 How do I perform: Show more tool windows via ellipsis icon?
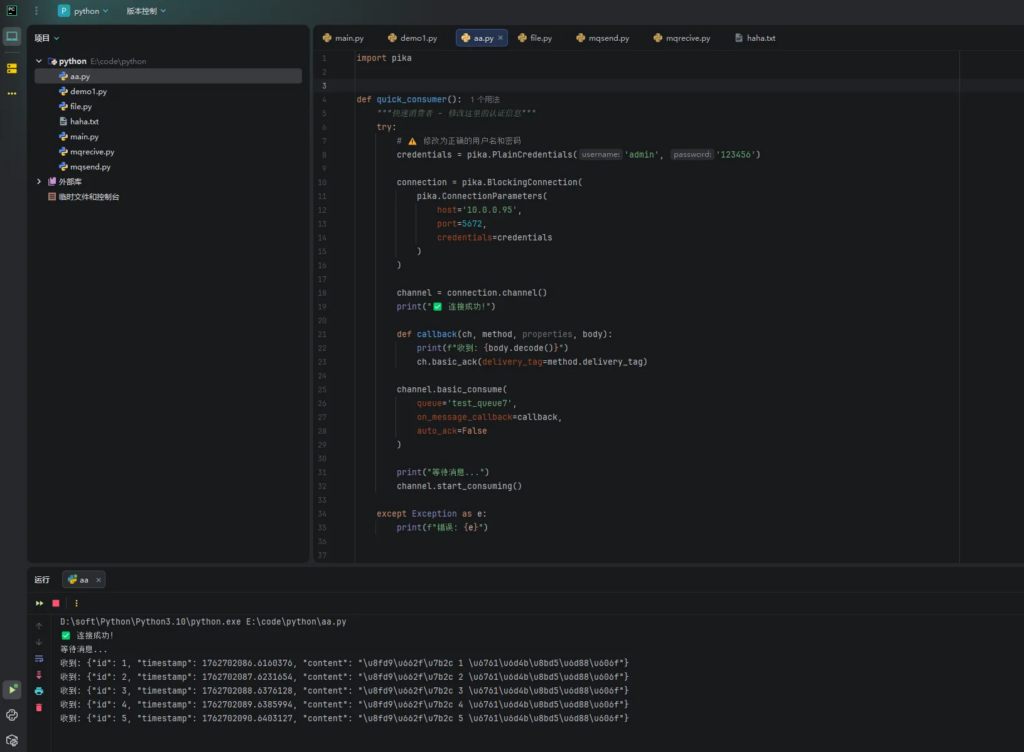(12, 93)
